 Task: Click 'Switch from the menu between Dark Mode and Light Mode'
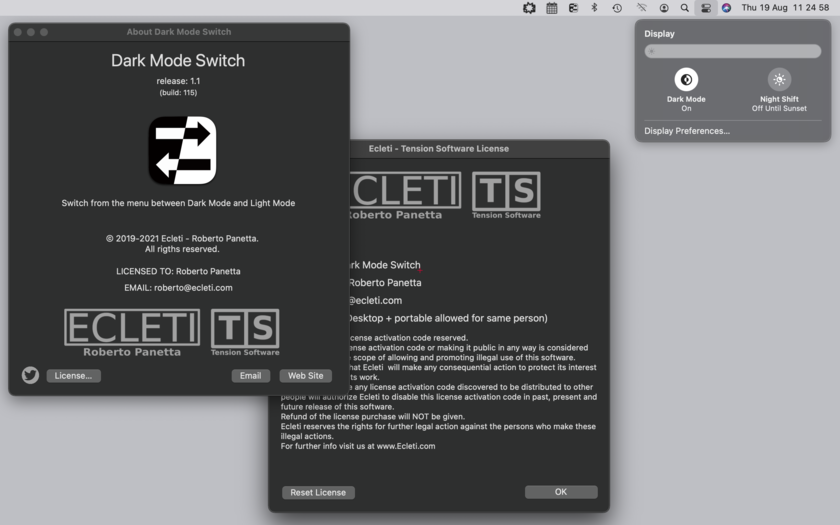click(178, 203)
